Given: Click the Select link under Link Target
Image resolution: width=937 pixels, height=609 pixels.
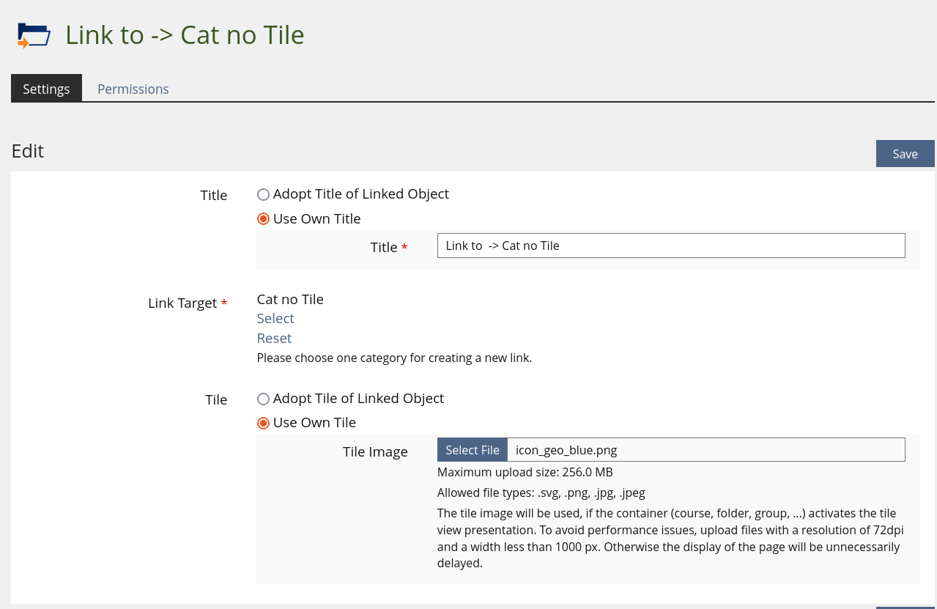Looking at the screenshot, I should [x=275, y=318].
